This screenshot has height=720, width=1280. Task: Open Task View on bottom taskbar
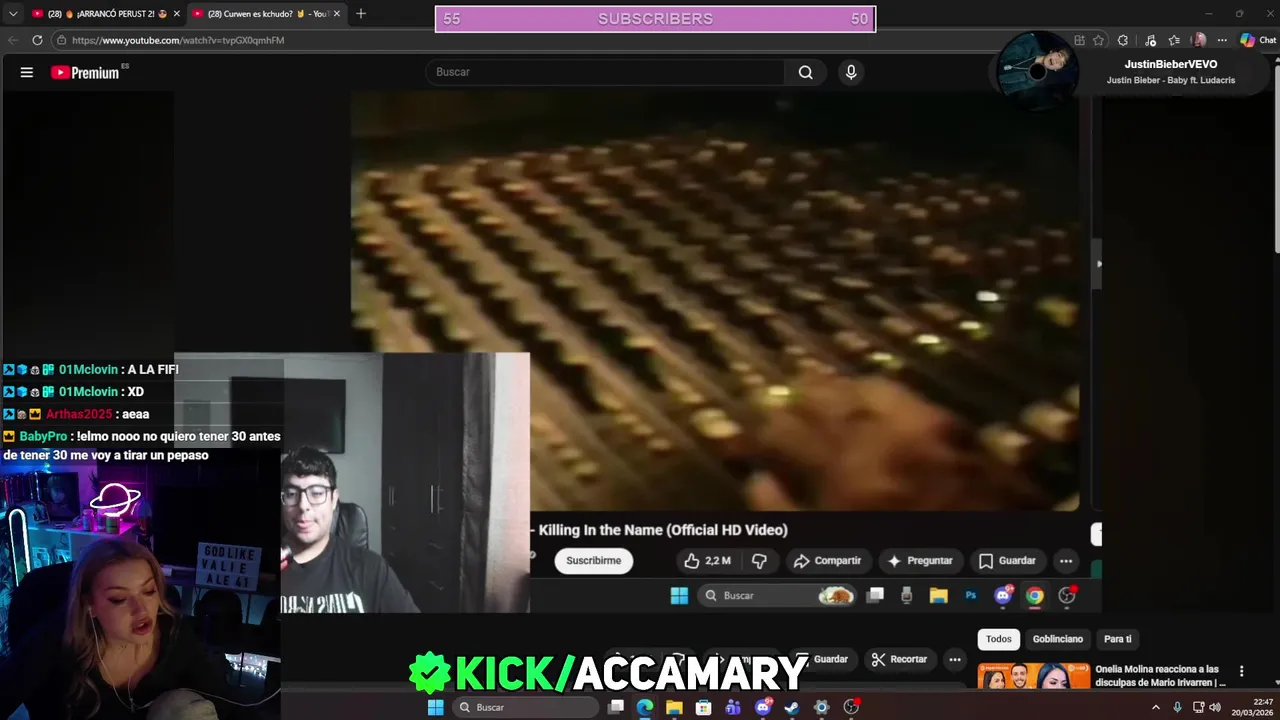616,707
